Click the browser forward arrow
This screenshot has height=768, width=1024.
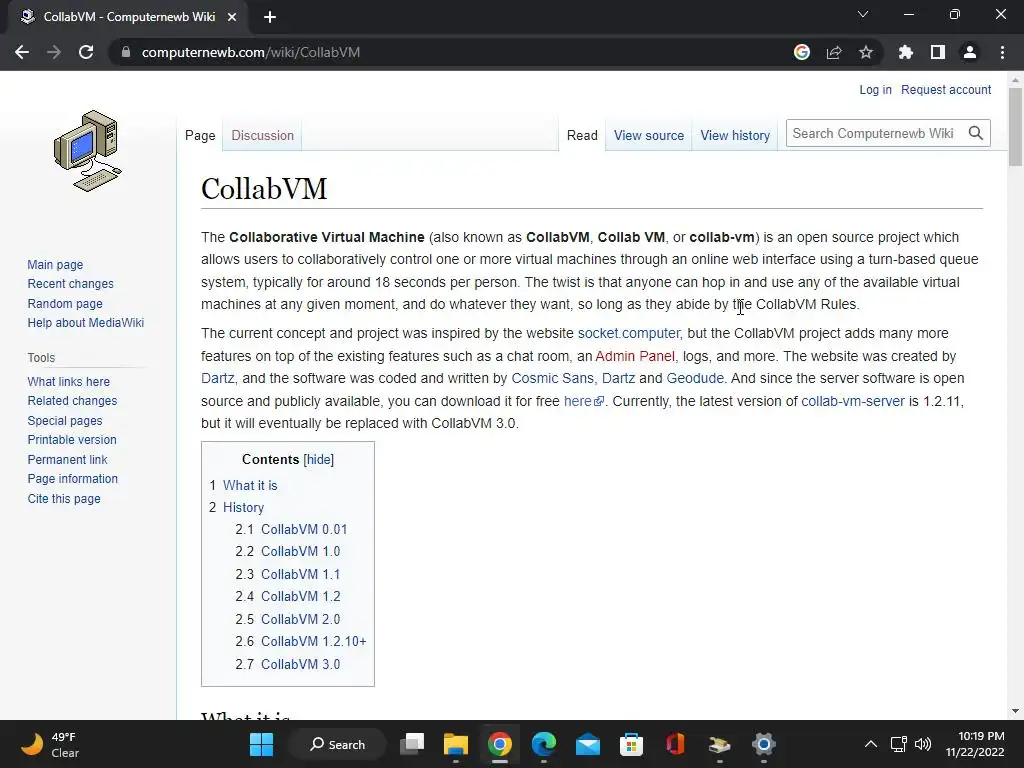[x=54, y=52]
